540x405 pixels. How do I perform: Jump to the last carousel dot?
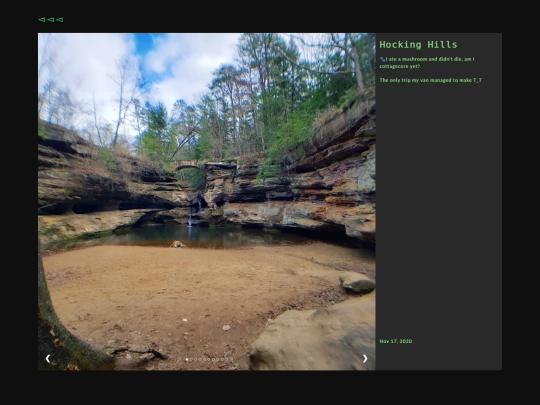pyautogui.click(x=226, y=360)
